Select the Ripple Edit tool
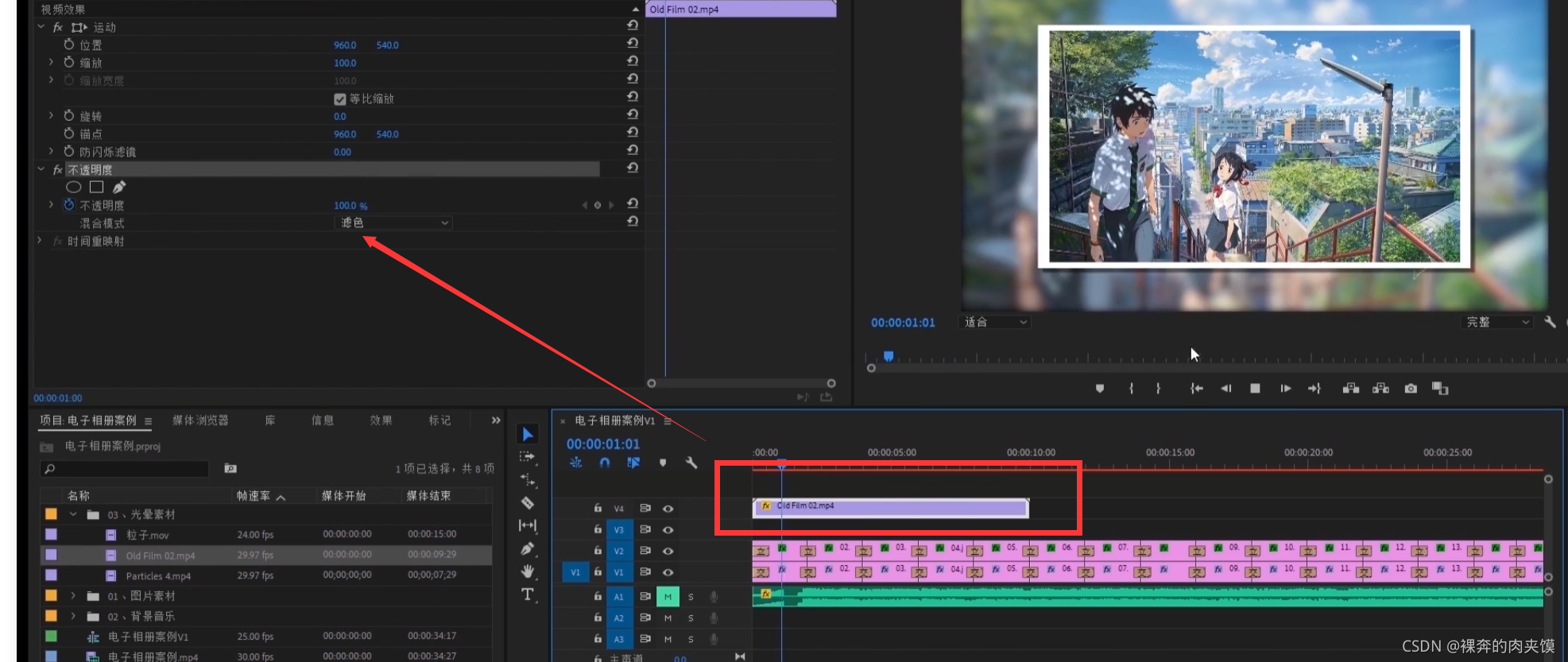This screenshot has width=1568, height=662. click(x=527, y=479)
